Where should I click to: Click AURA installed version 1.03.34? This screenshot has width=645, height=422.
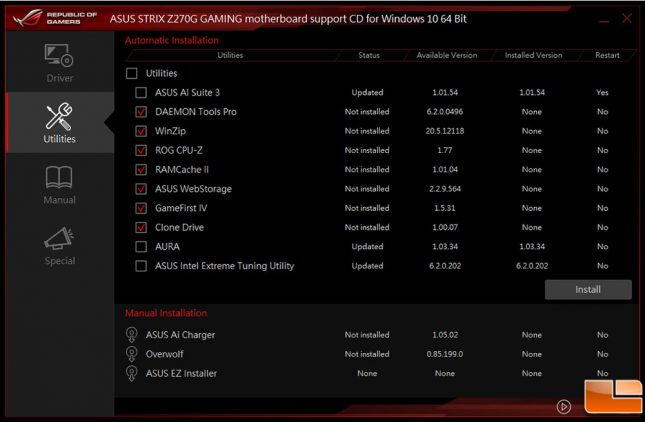pos(532,247)
